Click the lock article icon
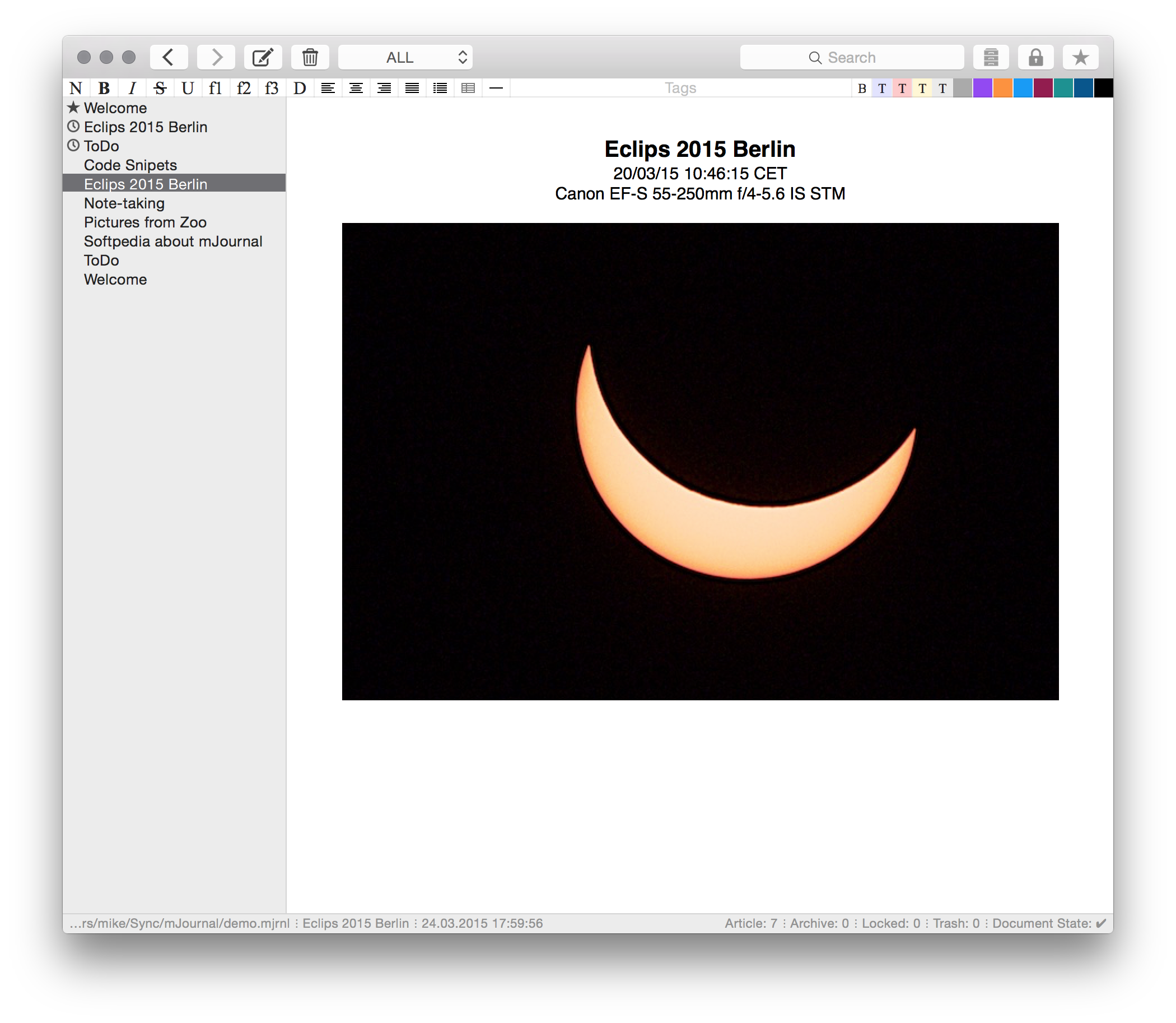1176x1023 pixels. (1035, 57)
